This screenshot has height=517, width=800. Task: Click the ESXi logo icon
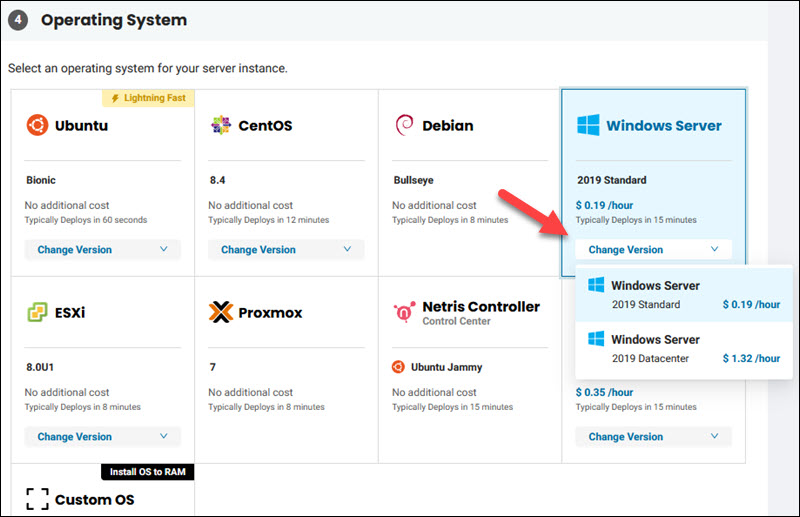pyautogui.click(x=37, y=312)
